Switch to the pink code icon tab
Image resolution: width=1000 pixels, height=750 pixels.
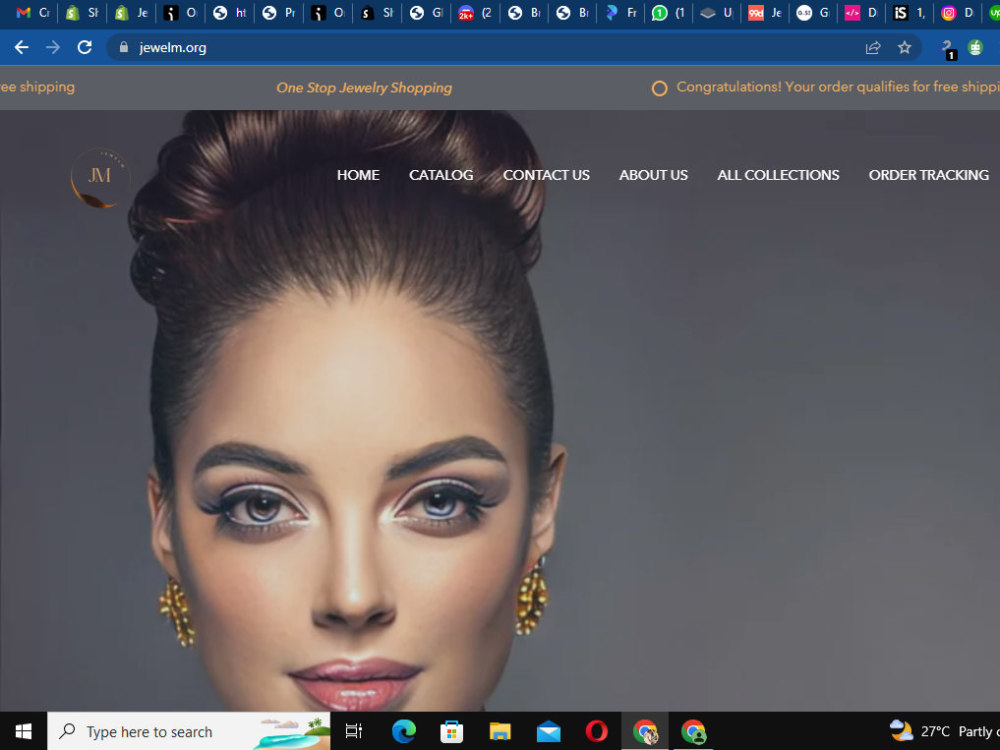(861, 13)
